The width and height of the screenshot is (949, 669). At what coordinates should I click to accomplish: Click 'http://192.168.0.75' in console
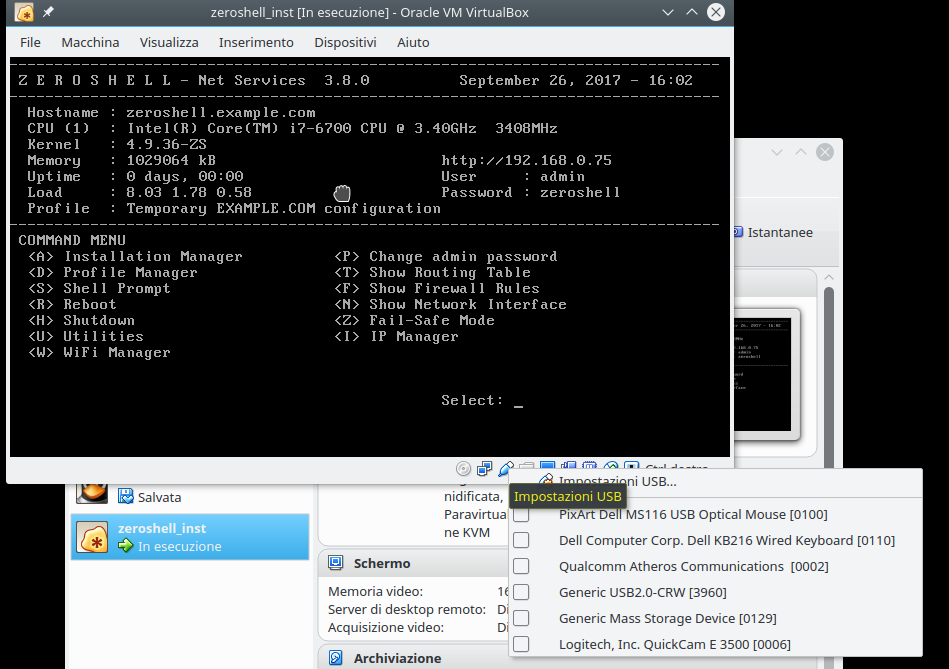tap(527, 160)
